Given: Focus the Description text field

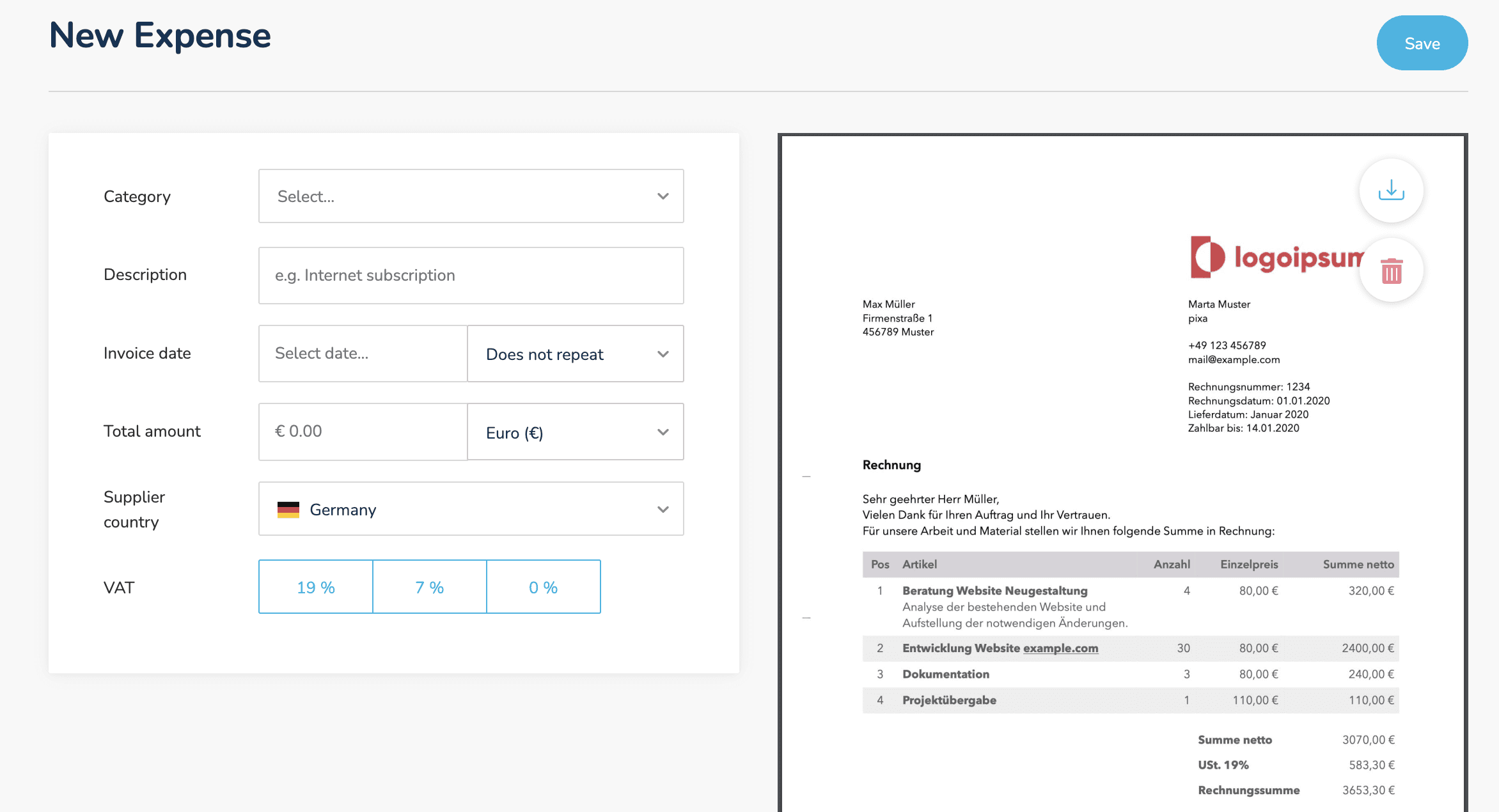Looking at the screenshot, I should pyautogui.click(x=471, y=276).
